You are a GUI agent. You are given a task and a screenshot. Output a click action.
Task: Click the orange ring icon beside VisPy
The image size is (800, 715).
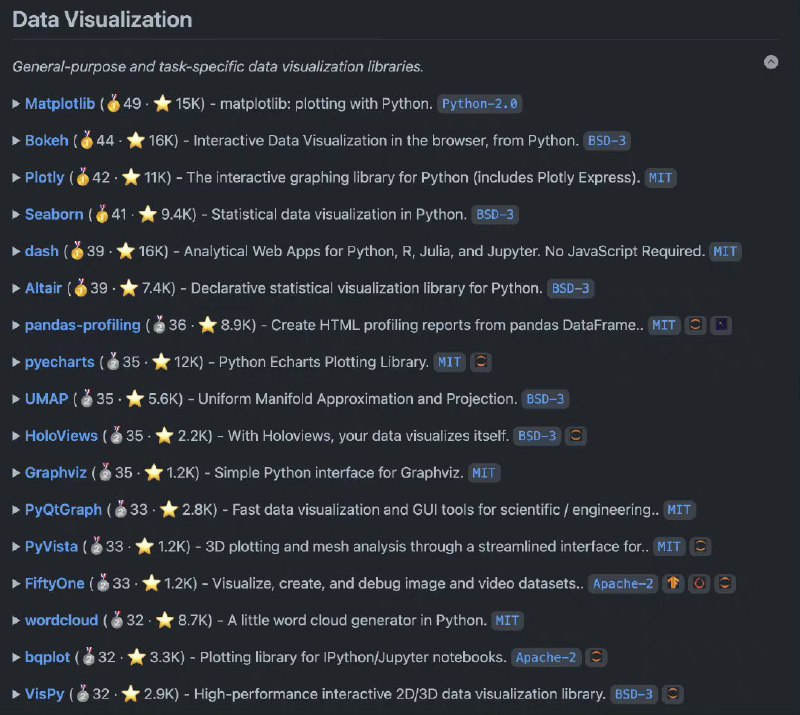click(x=672, y=694)
